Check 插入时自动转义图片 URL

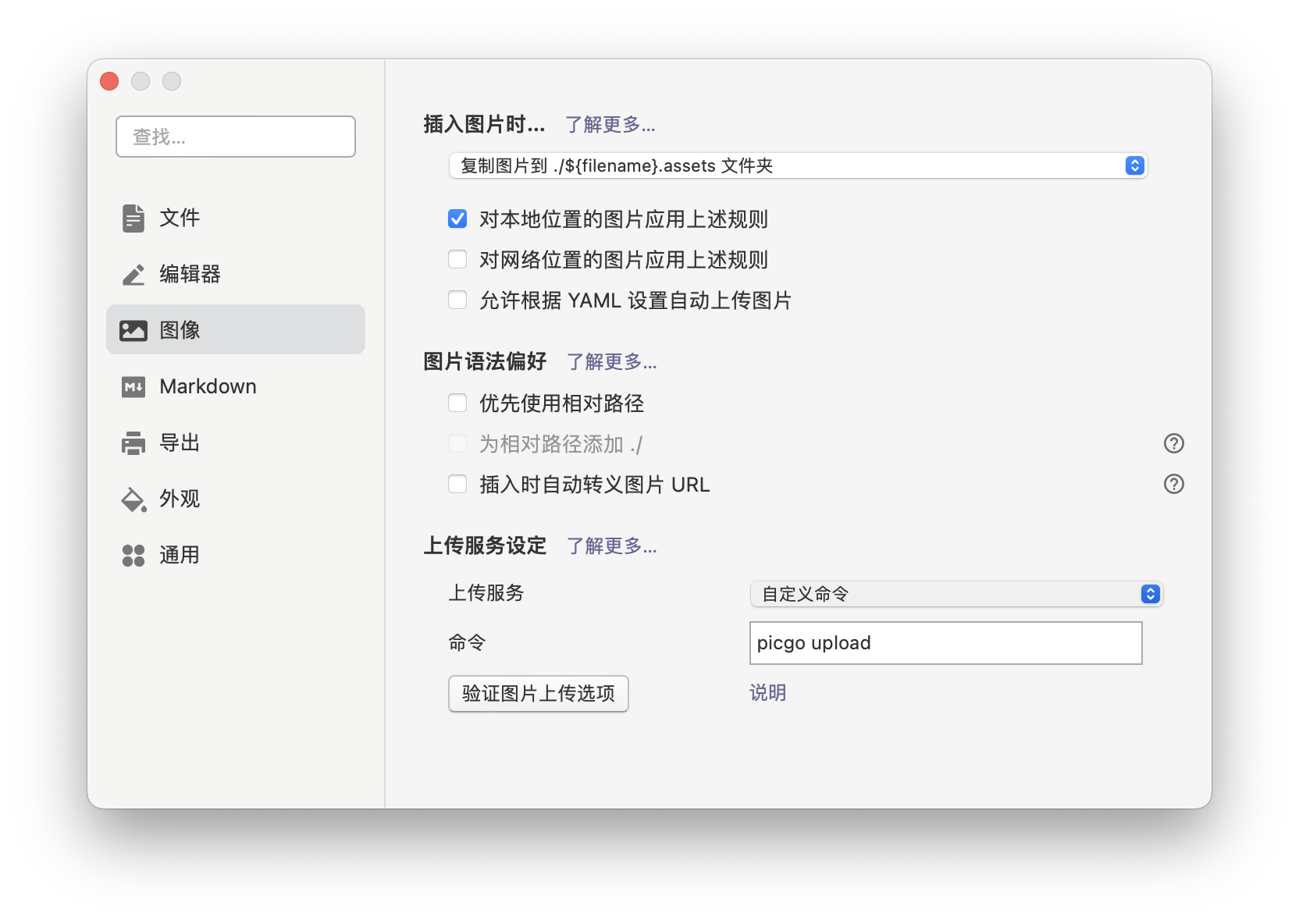[457, 484]
